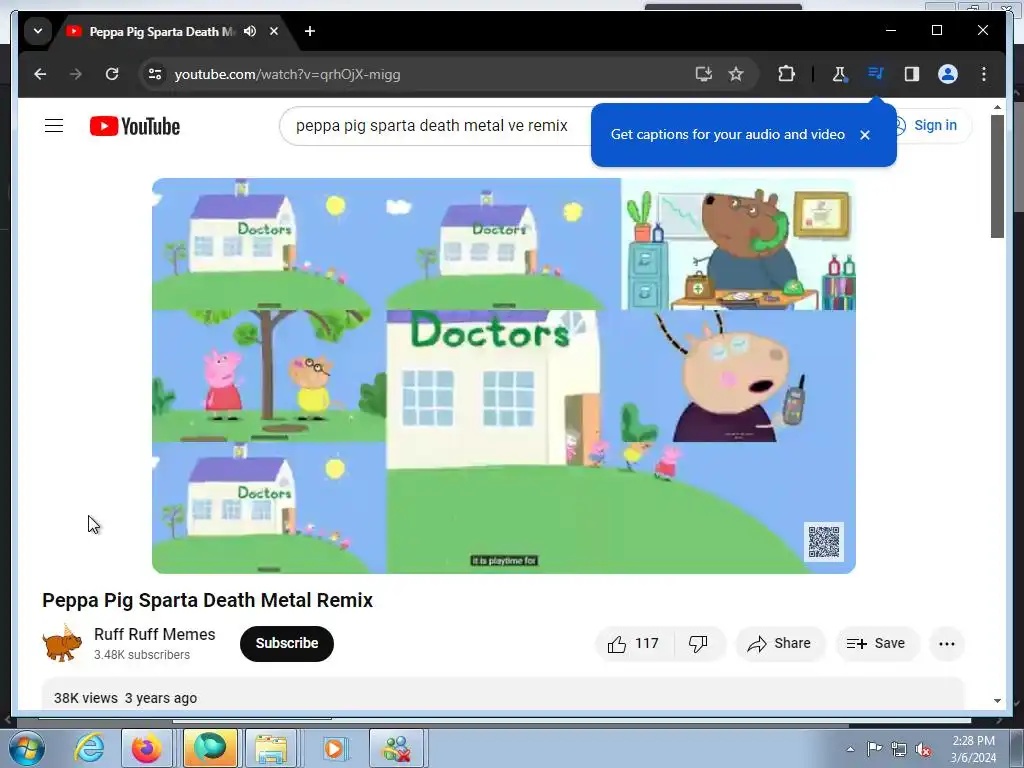Image resolution: width=1024 pixels, height=768 pixels.
Task: Expand the 38K views description box
Action: click(503, 695)
